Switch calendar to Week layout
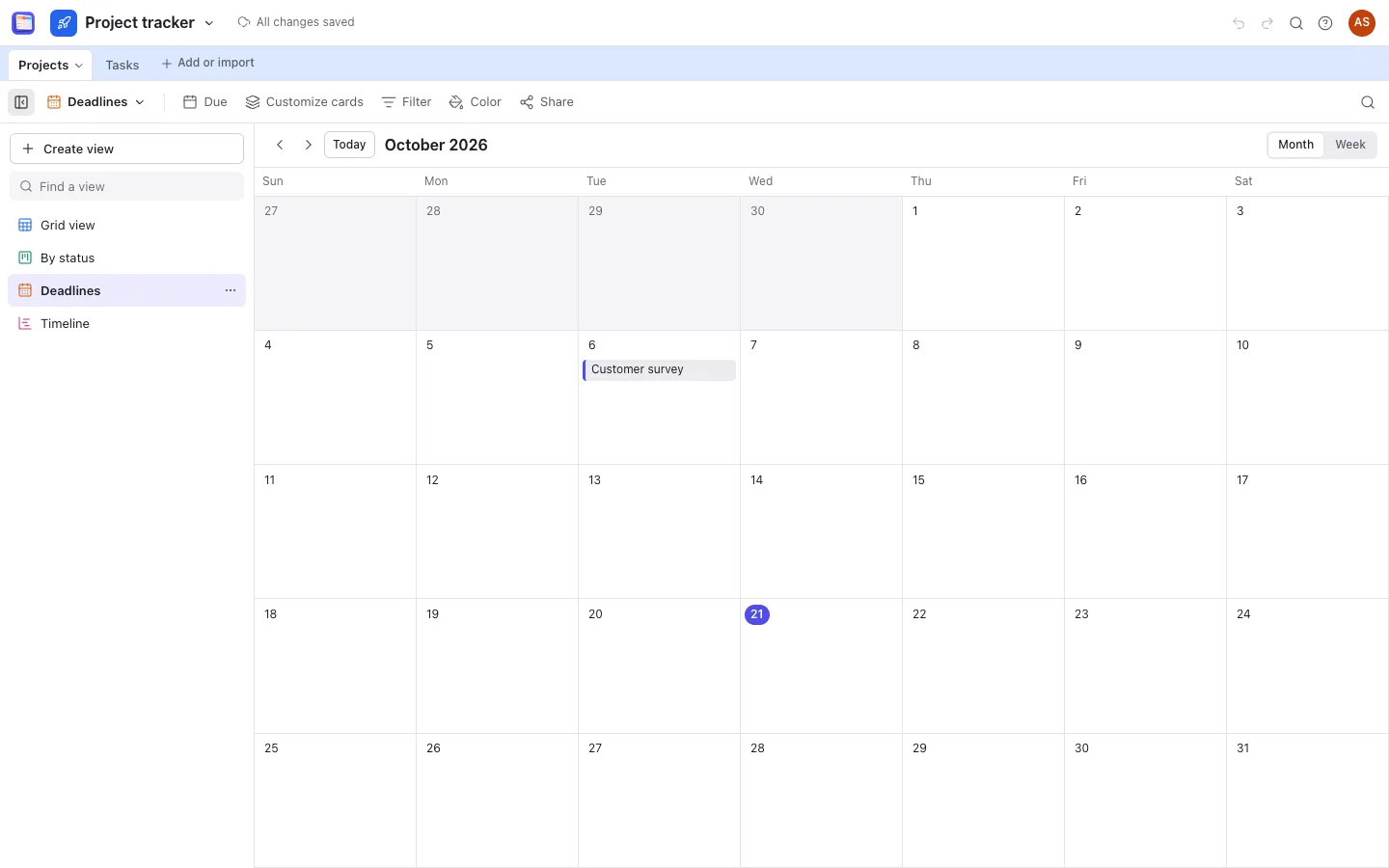1389x868 pixels. click(x=1350, y=145)
